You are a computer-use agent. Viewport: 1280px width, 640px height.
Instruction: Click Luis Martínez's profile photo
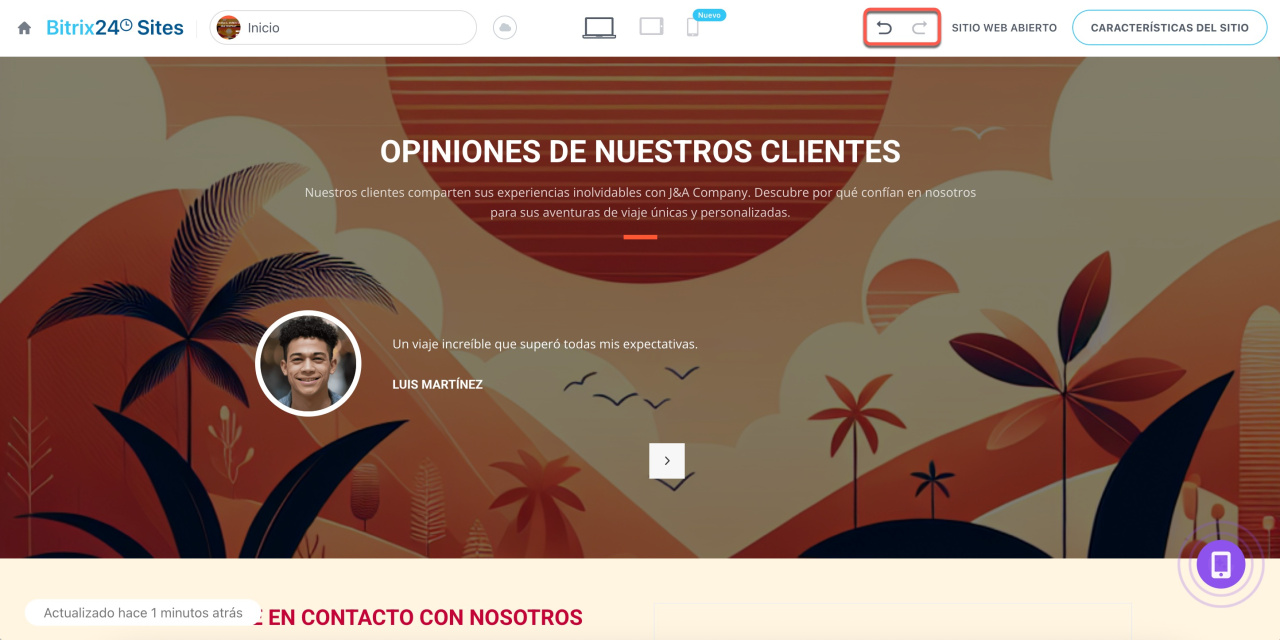(308, 363)
